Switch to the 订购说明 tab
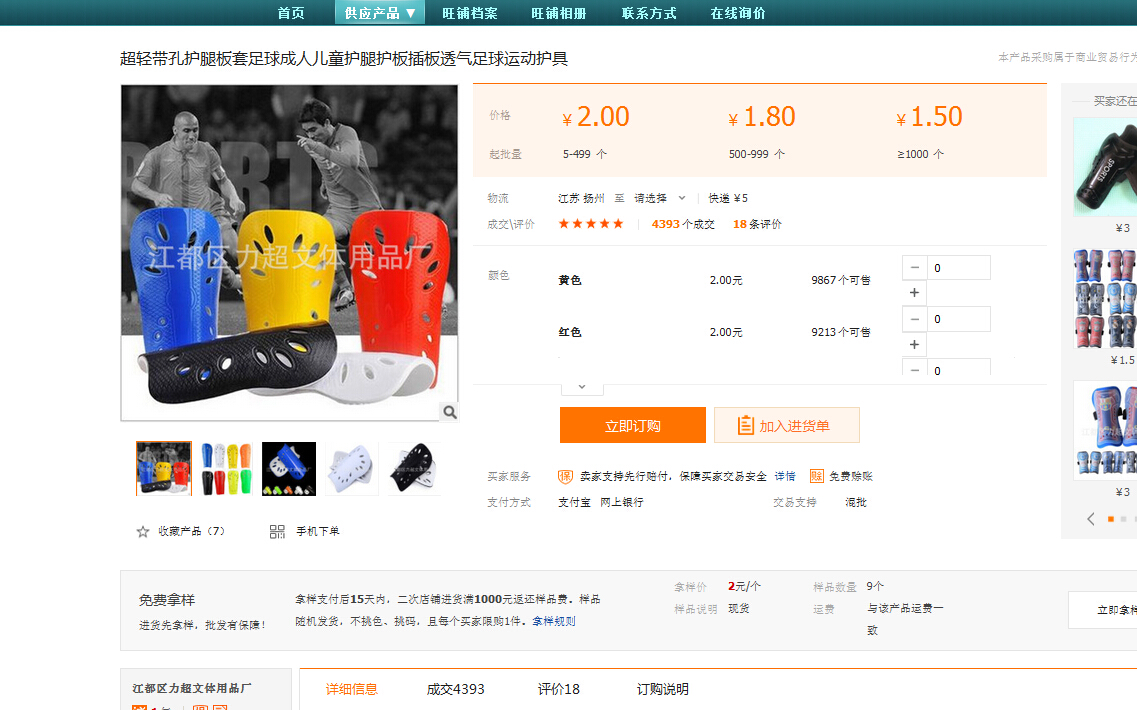1137x710 pixels. pos(663,689)
